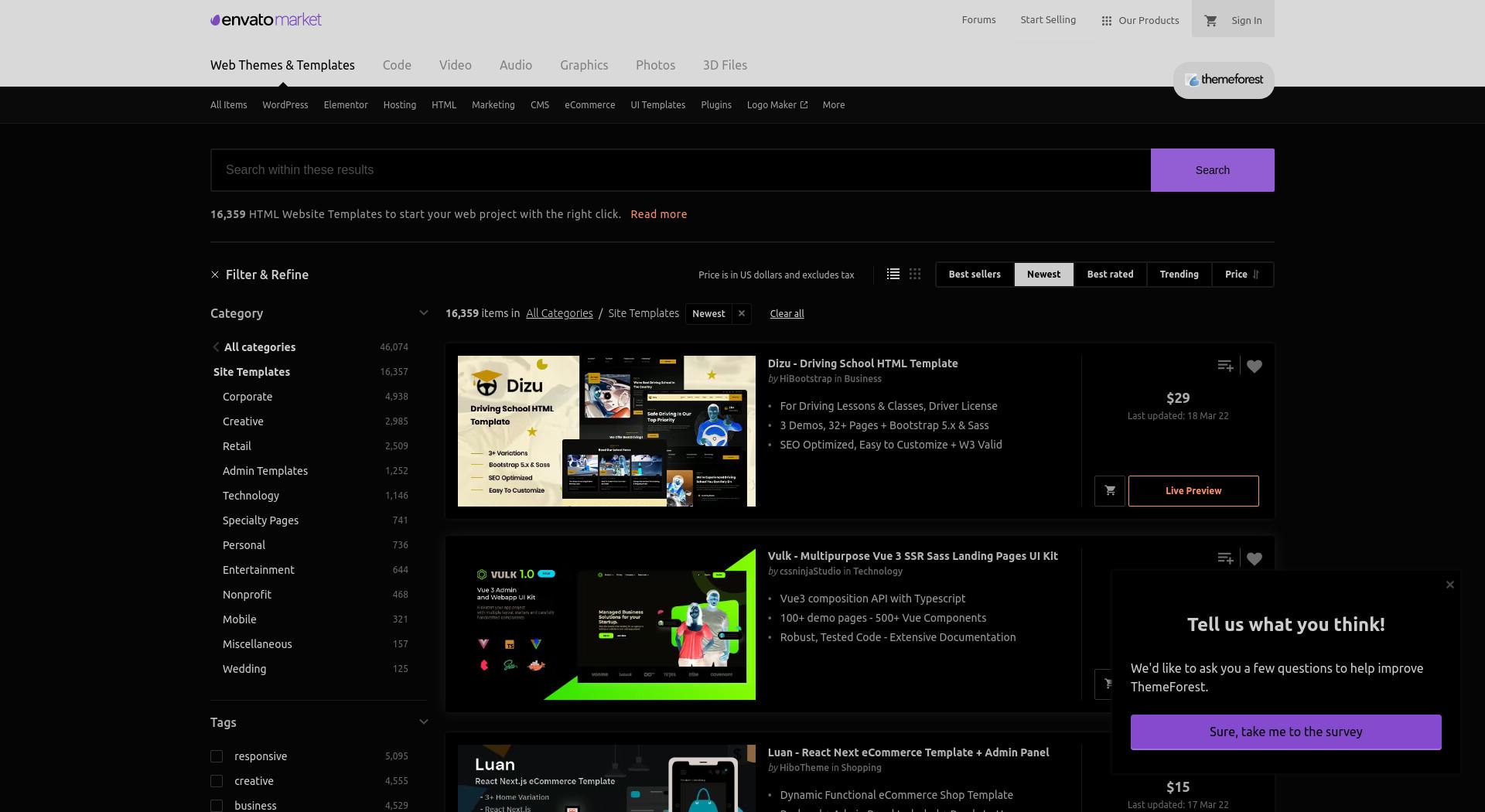Click the Read more link
The height and width of the screenshot is (812, 1485).
click(x=658, y=214)
